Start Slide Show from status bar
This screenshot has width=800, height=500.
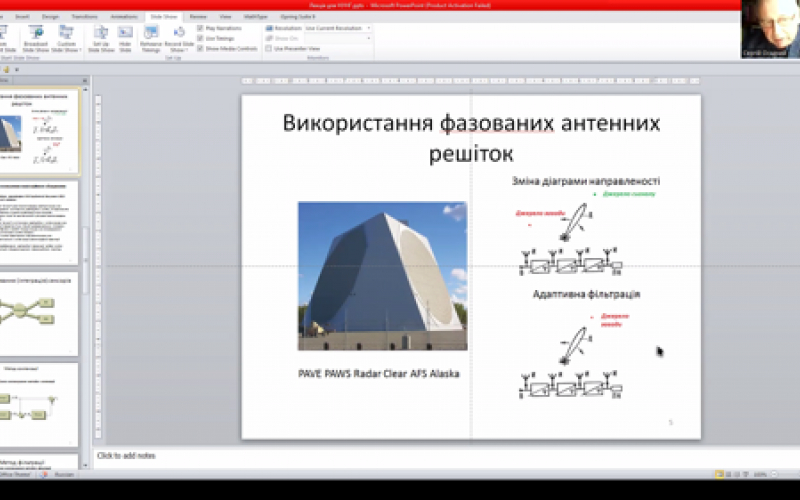(745, 474)
